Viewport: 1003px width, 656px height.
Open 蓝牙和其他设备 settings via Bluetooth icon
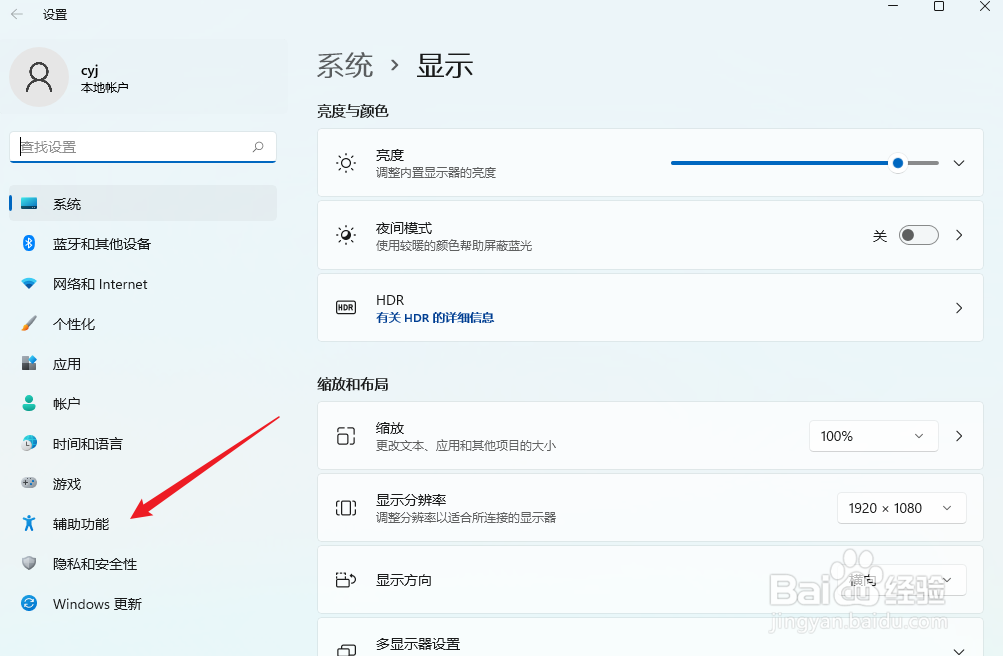pyautogui.click(x=28, y=243)
